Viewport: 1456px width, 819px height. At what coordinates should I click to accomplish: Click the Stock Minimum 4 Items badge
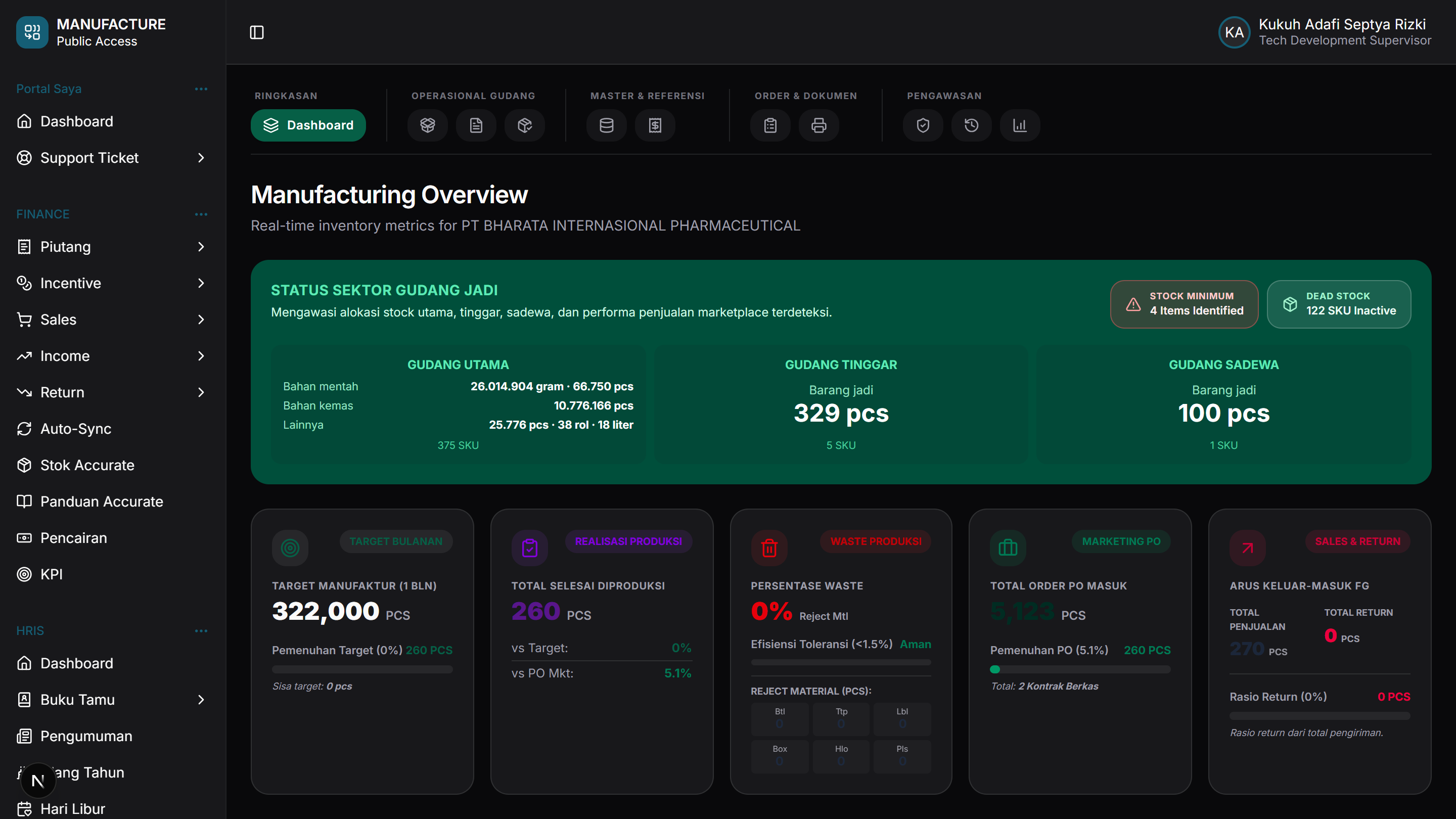pyautogui.click(x=1184, y=304)
